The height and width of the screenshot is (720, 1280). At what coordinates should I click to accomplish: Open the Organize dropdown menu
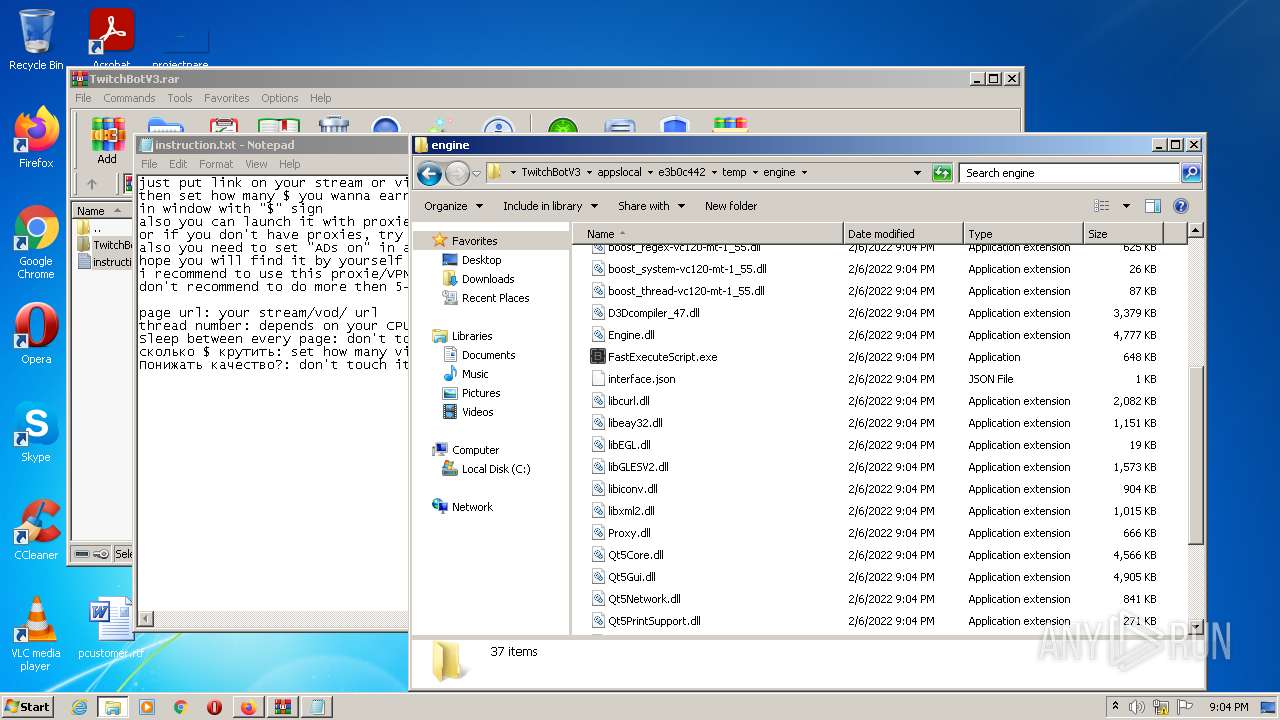click(x=453, y=206)
